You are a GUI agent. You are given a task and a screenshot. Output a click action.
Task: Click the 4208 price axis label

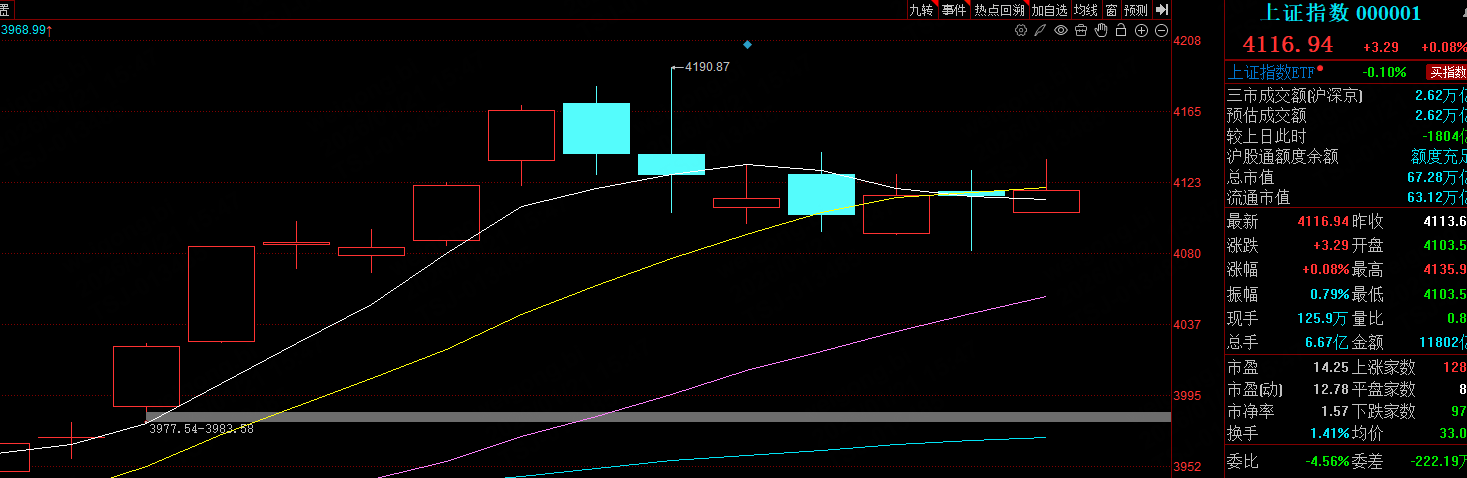coord(1187,41)
